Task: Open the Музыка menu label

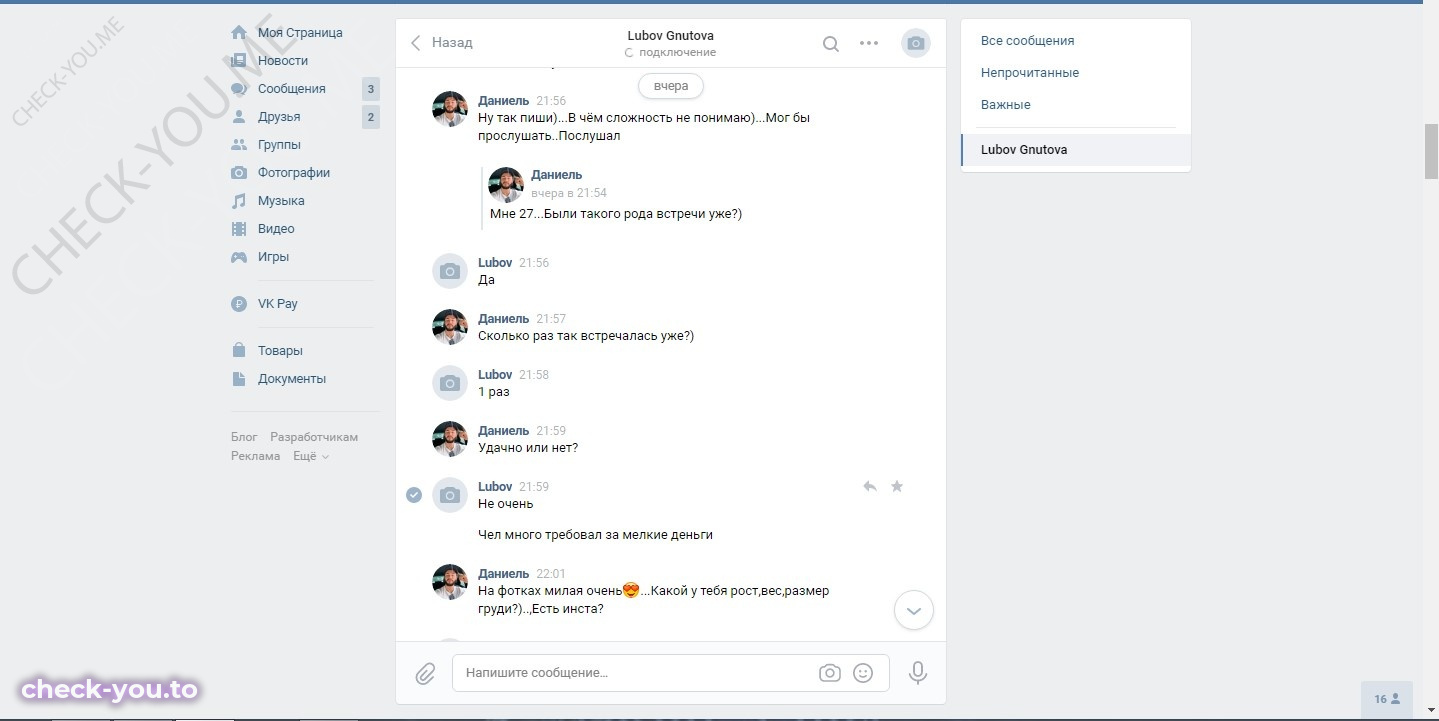Action: coord(281,201)
